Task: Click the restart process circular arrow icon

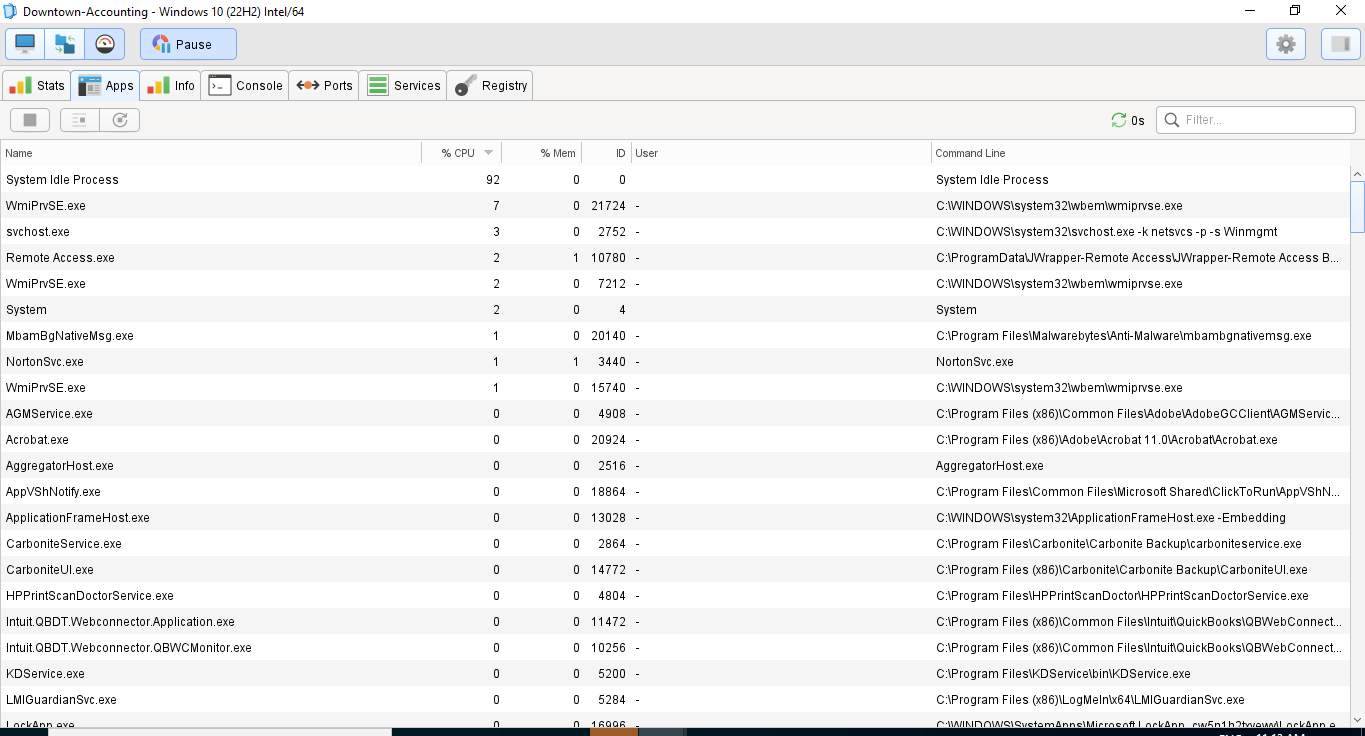Action: (120, 120)
